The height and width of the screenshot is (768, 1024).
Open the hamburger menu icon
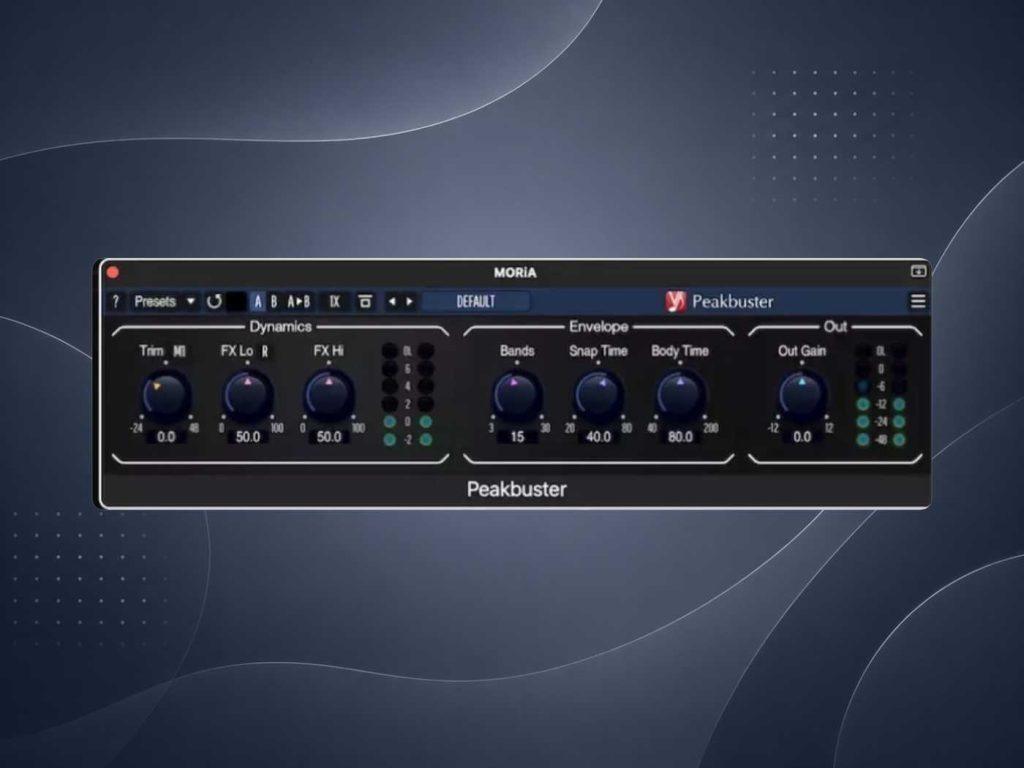coord(918,301)
